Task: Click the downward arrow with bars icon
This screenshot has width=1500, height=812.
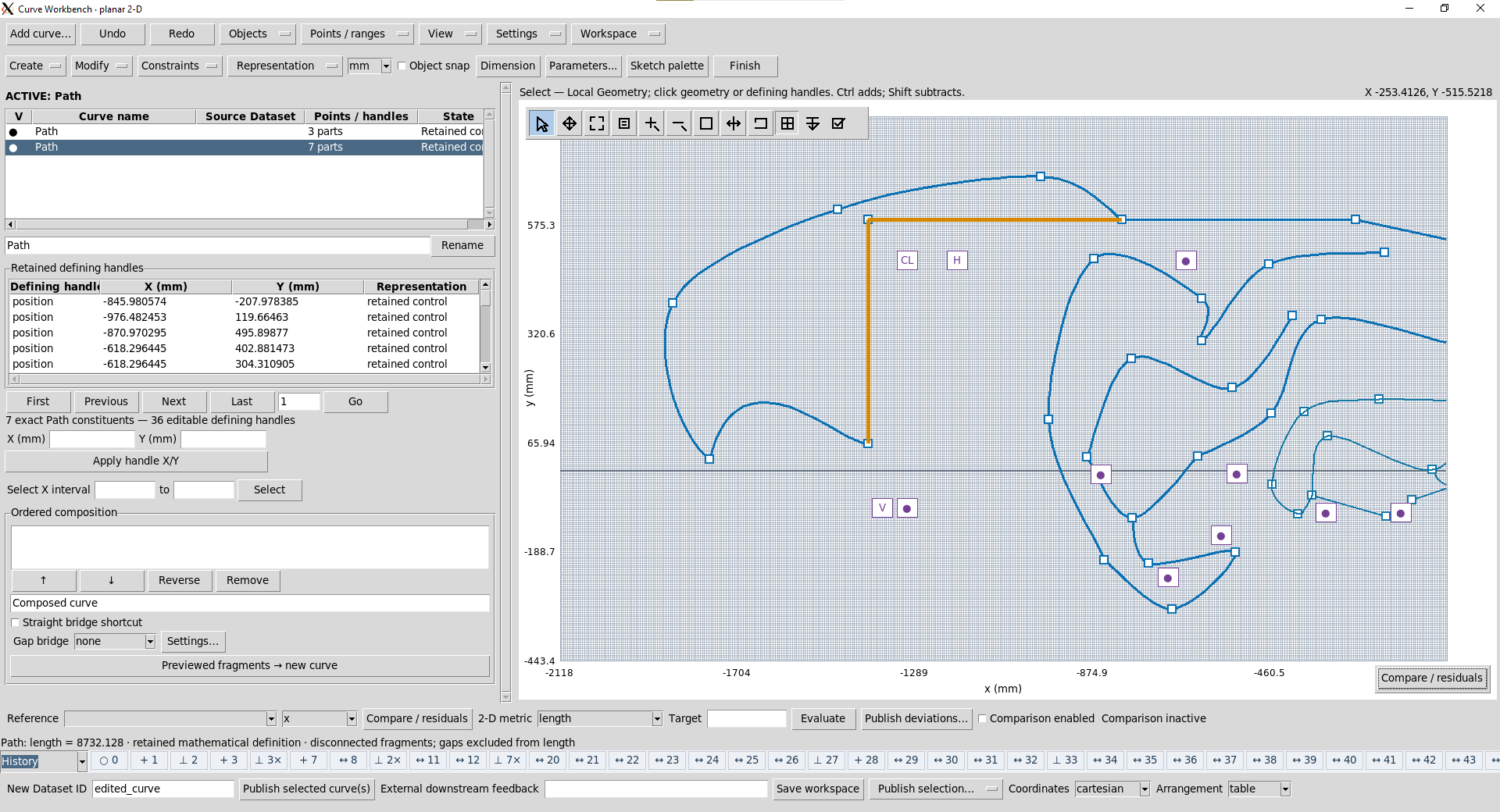Action: point(812,123)
